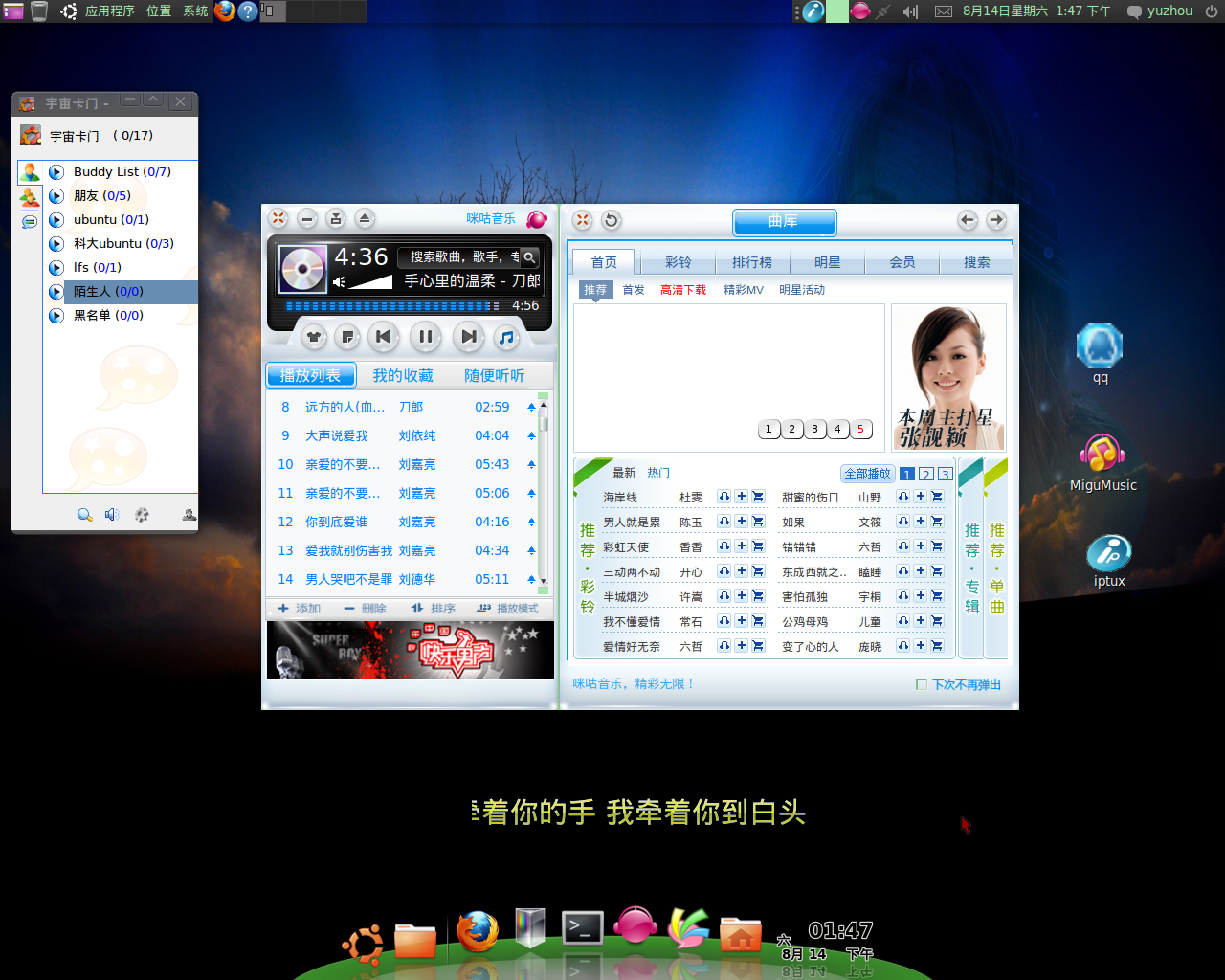Adjust the player volume wedge slider
Image resolution: width=1225 pixels, height=980 pixels.
point(370,282)
